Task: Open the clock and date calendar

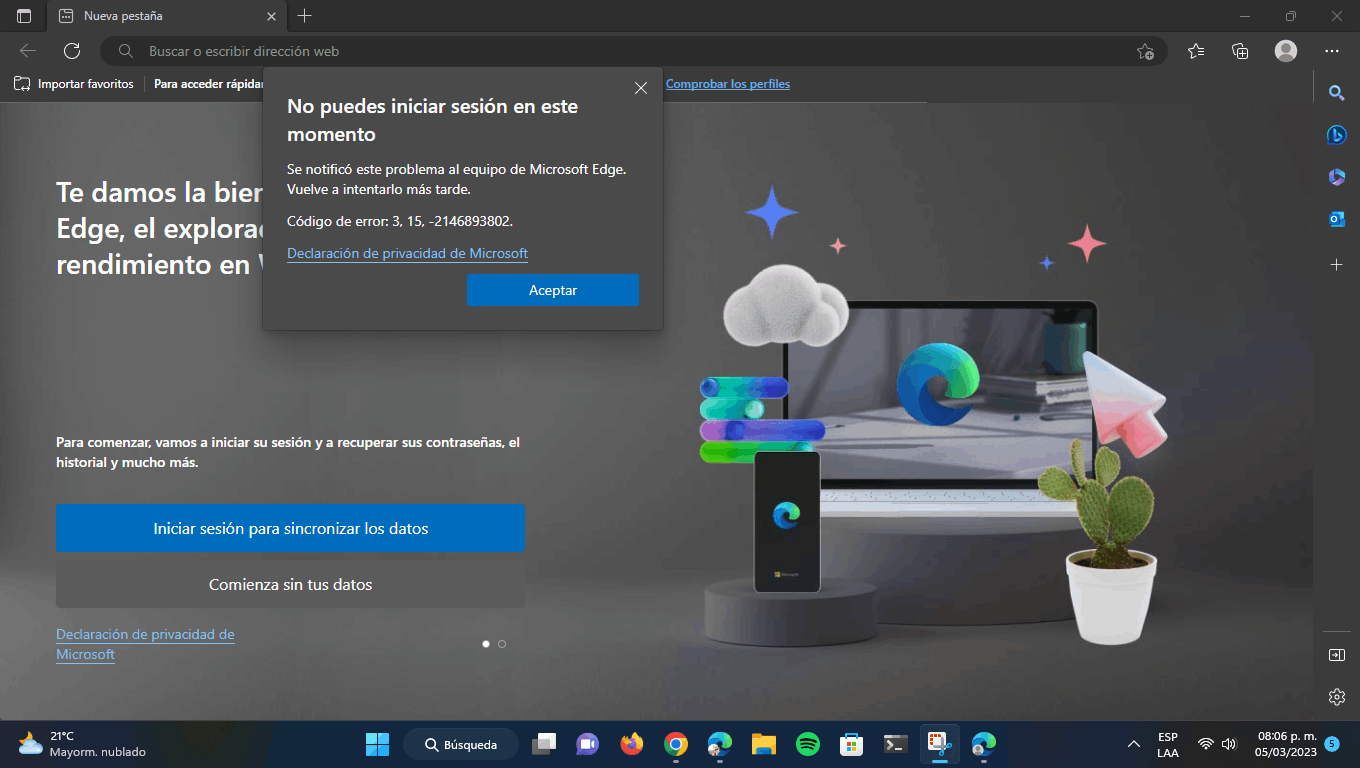Action: 1286,744
